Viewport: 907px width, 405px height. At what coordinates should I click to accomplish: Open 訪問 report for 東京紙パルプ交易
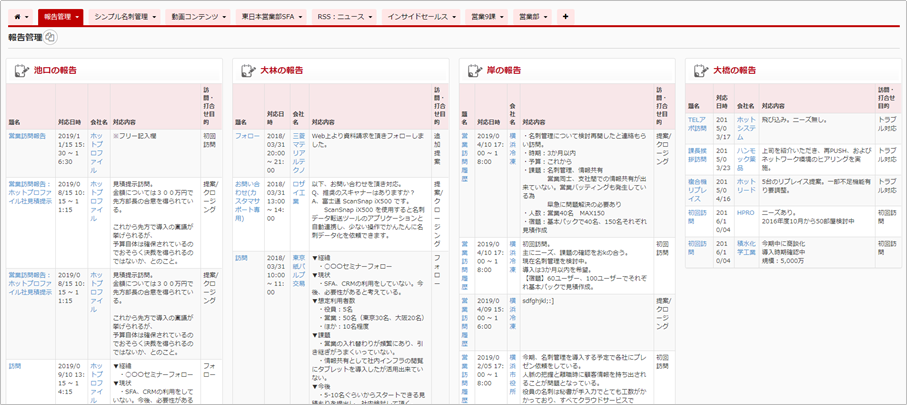[x=241, y=257]
